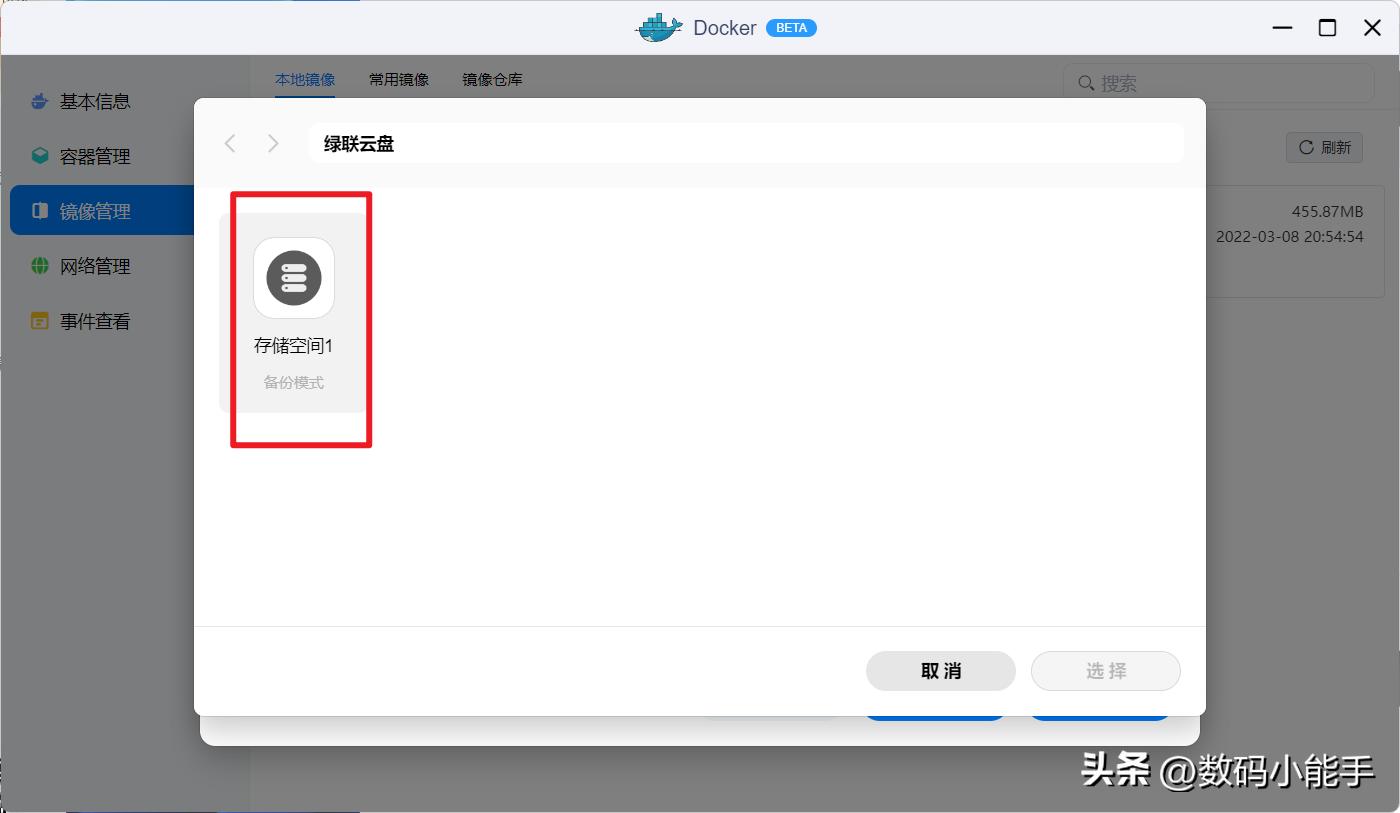Navigate forward with the right arrow
This screenshot has width=1400, height=813.
click(x=272, y=143)
